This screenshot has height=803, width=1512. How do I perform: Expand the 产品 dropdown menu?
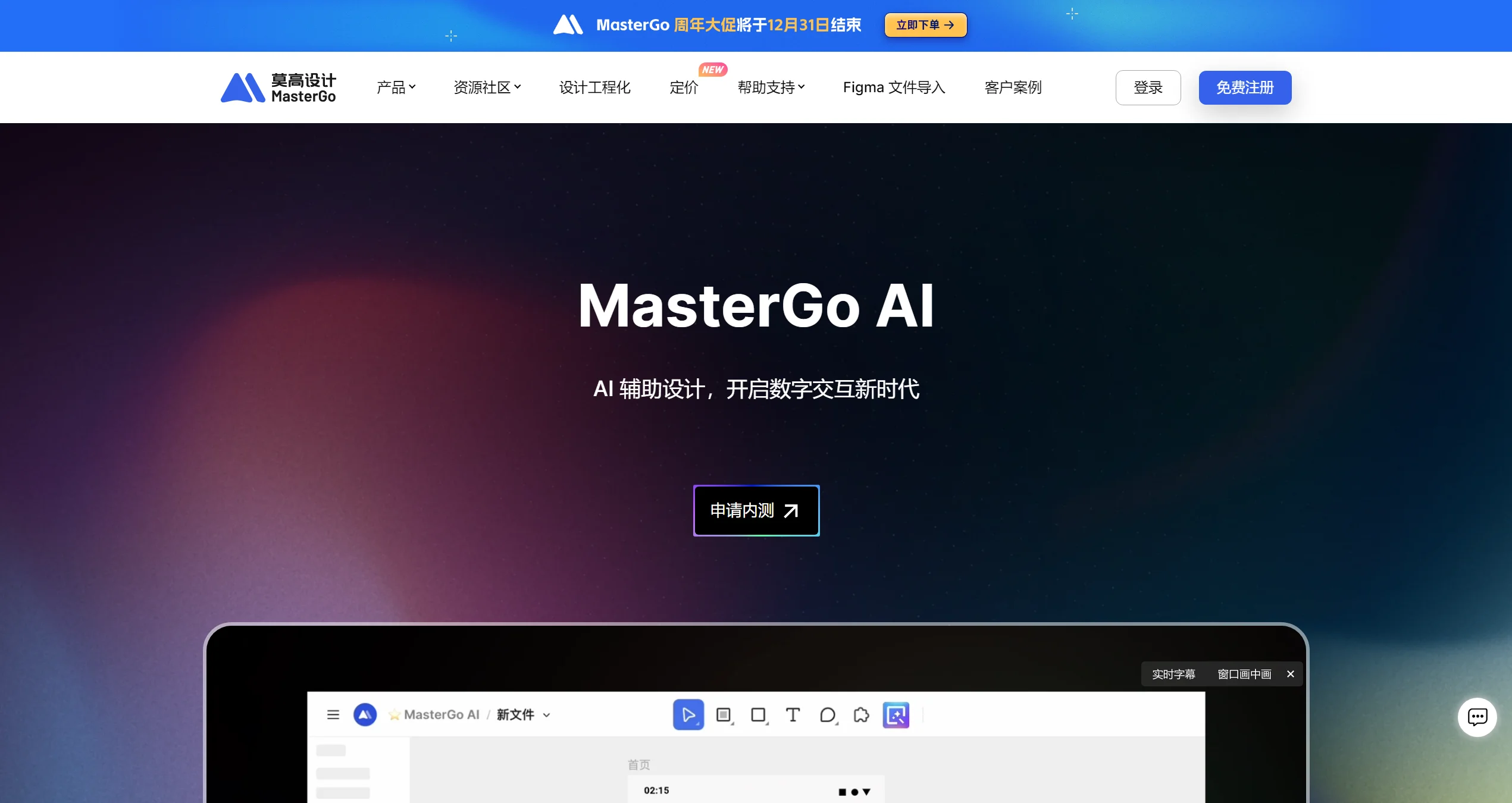click(396, 87)
